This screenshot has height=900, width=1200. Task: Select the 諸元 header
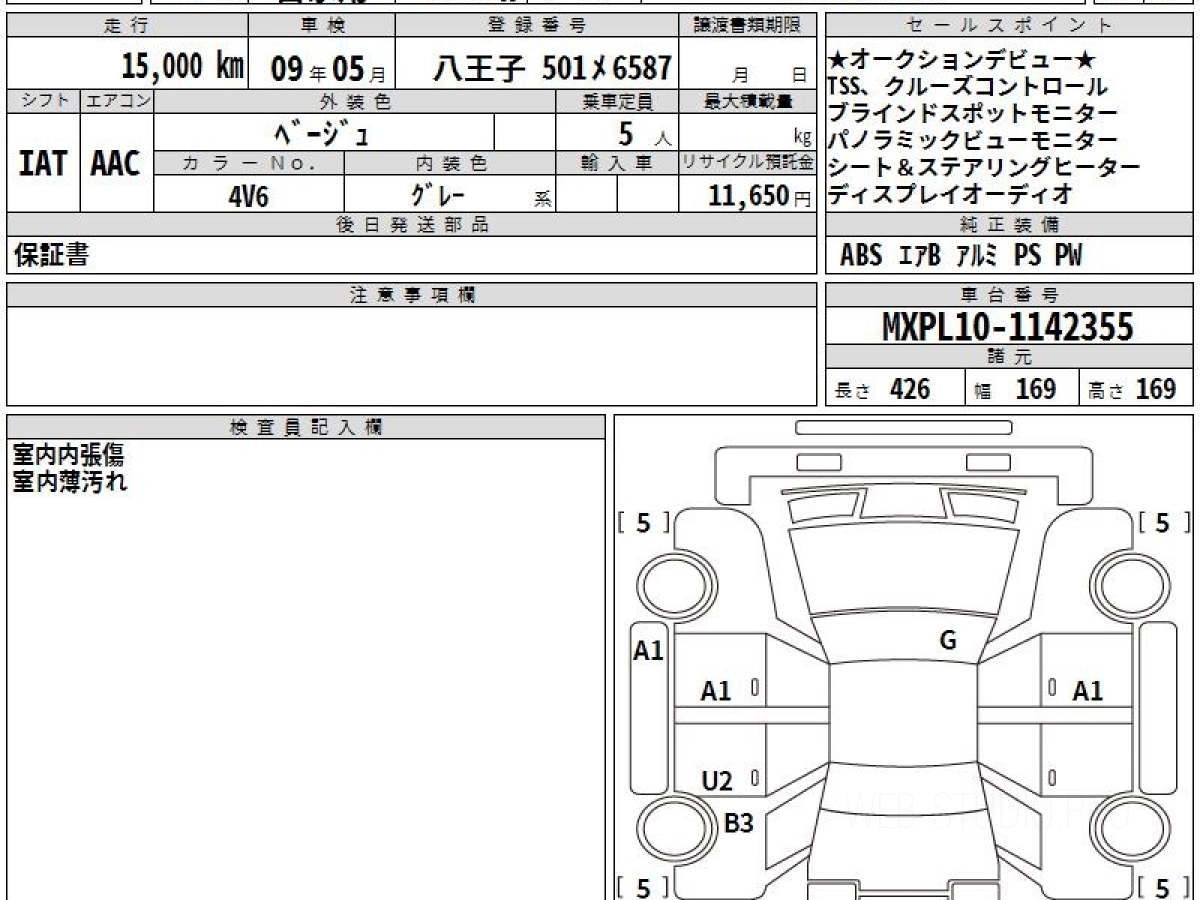coord(1010,357)
